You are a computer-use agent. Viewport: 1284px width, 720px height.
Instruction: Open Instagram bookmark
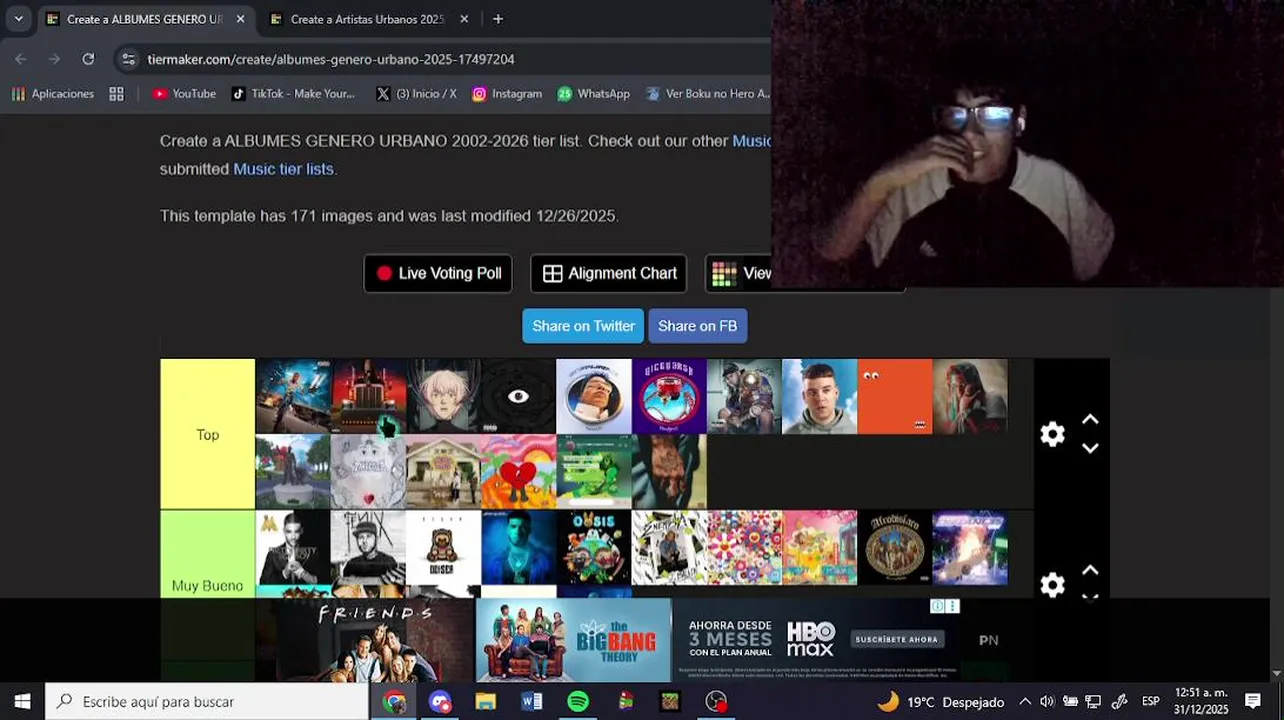507,93
